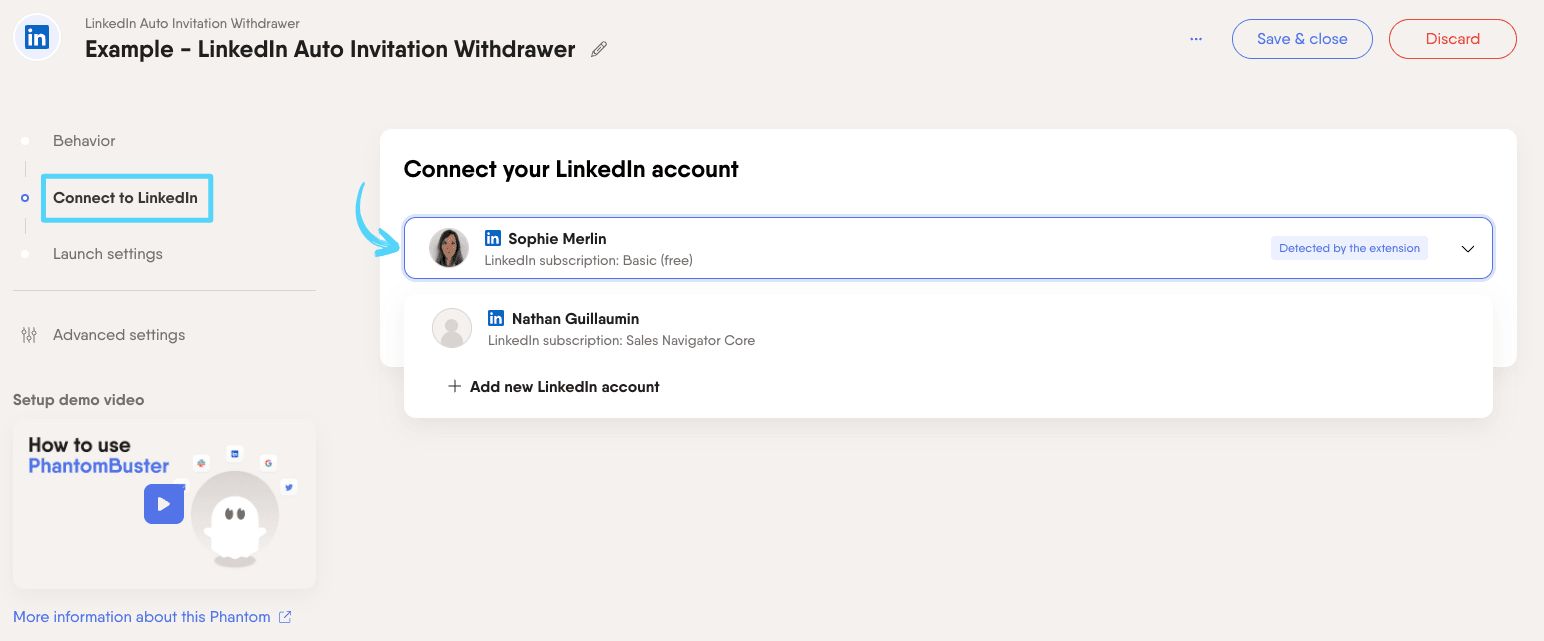The image size is (1544, 641).
Task: Click Nathan Guillaumin's placeholder avatar
Action: tap(452, 328)
